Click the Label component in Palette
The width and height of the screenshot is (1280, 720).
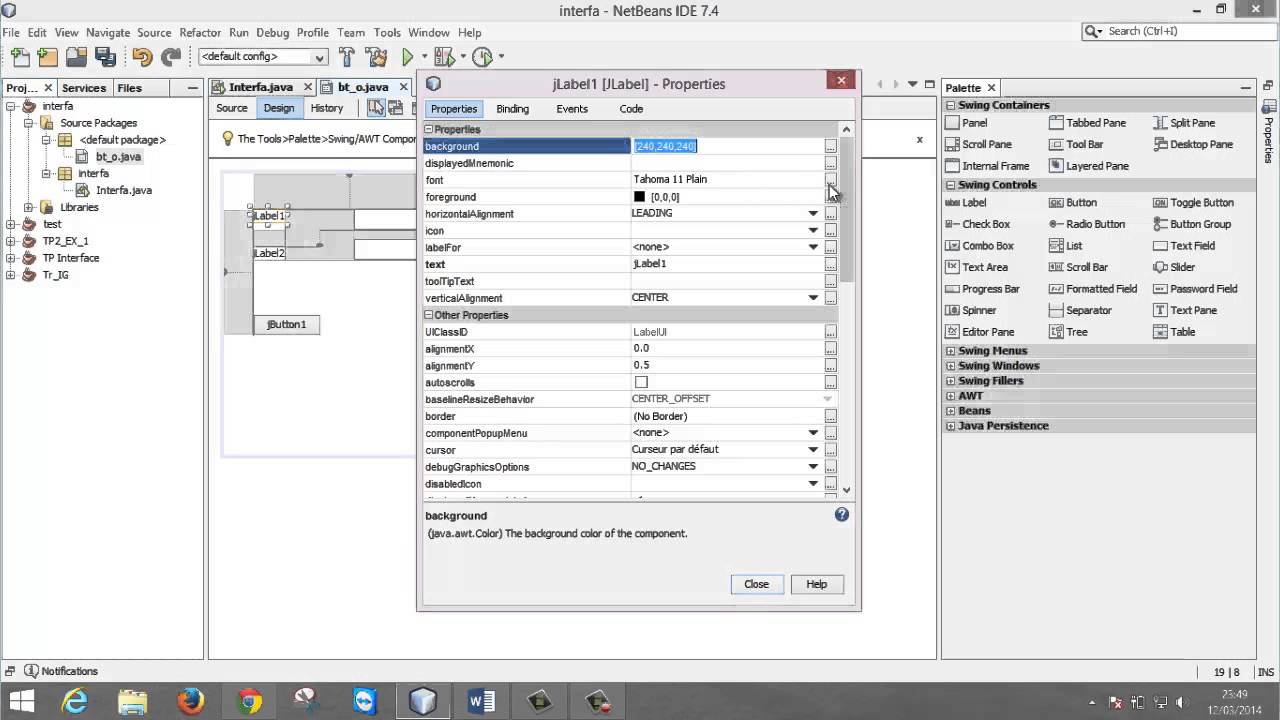point(965,202)
